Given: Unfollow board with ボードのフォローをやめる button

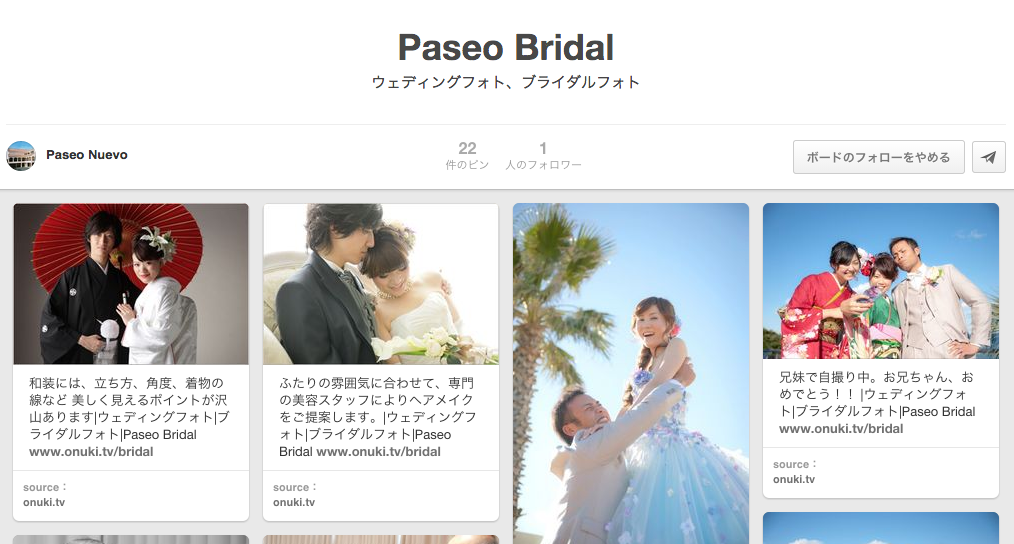Looking at the screenshot, I should pyautogui.click(x=878, y=157).
